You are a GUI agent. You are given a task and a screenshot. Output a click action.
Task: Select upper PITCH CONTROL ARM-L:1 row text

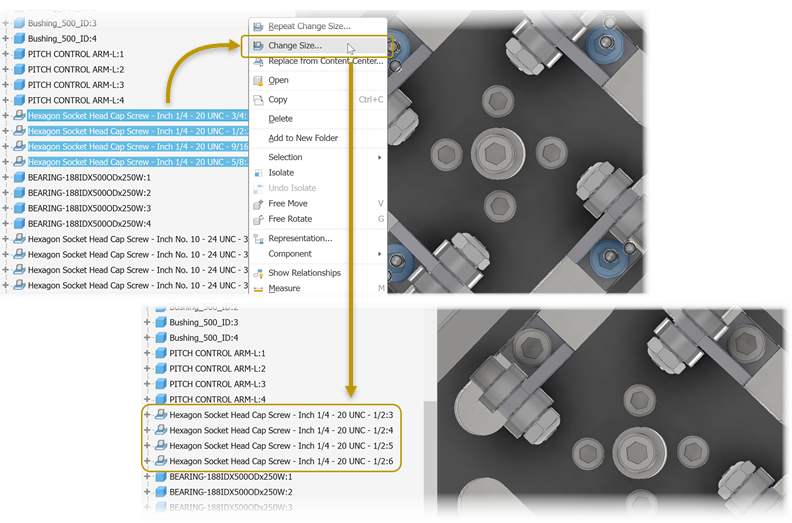pos(76,54)
